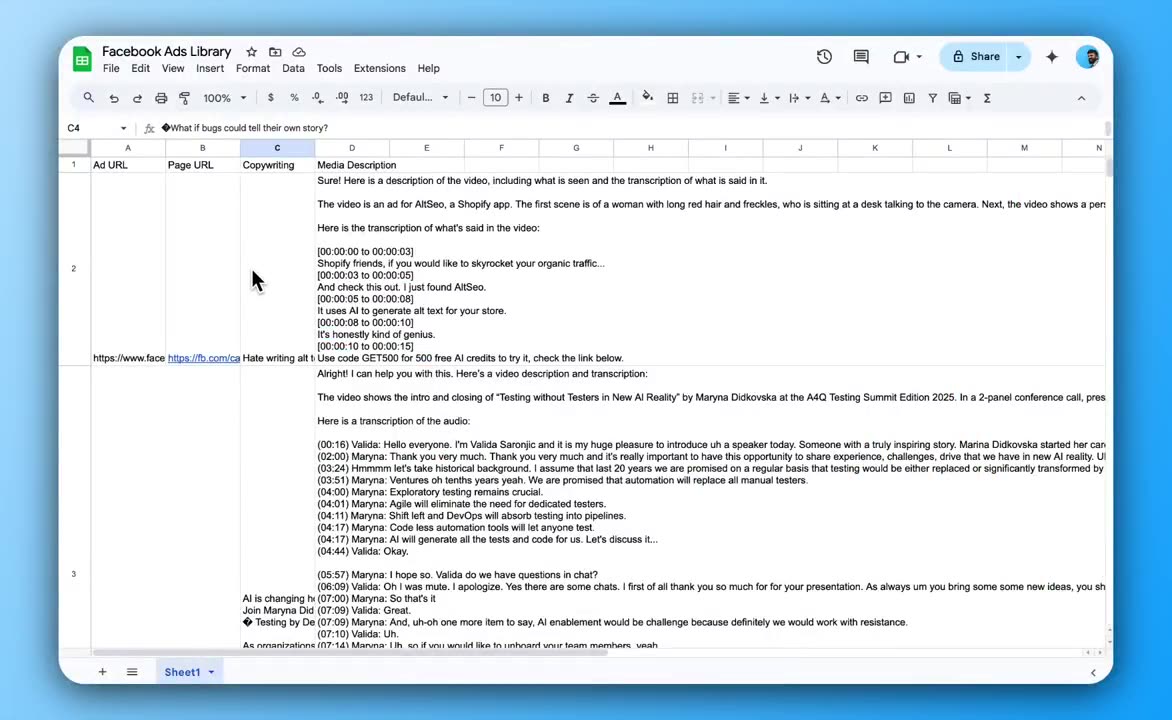Open font family dropdown

coord(421,98)
